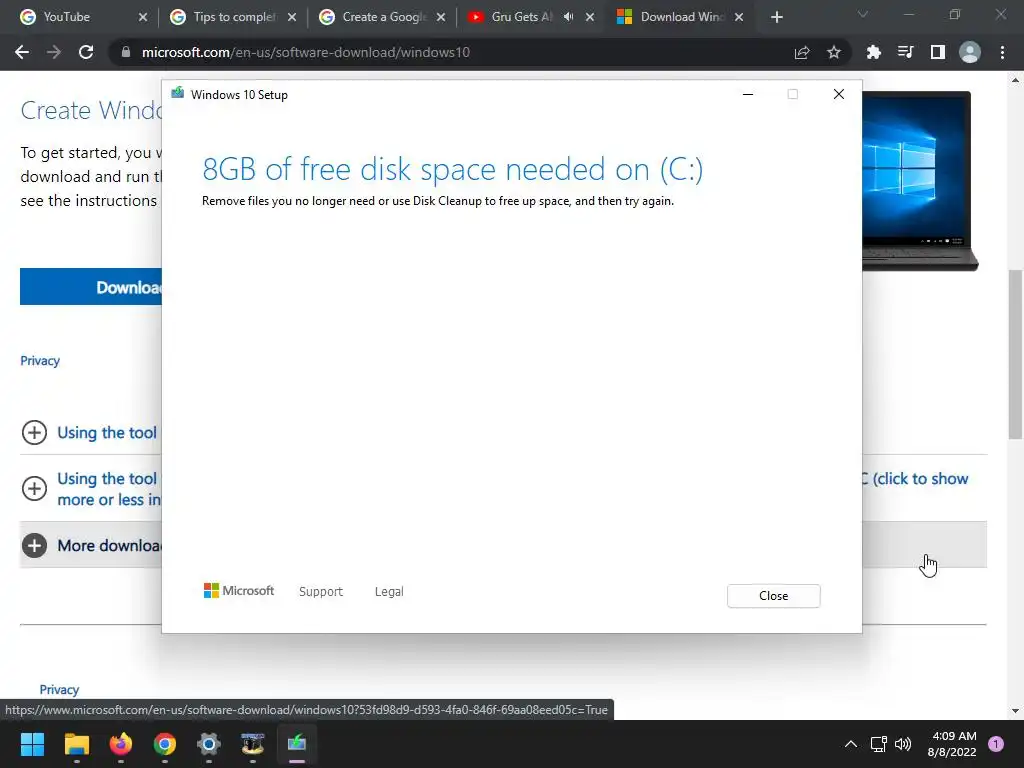Open the Extensions puzzle icon

pos(873,52)
